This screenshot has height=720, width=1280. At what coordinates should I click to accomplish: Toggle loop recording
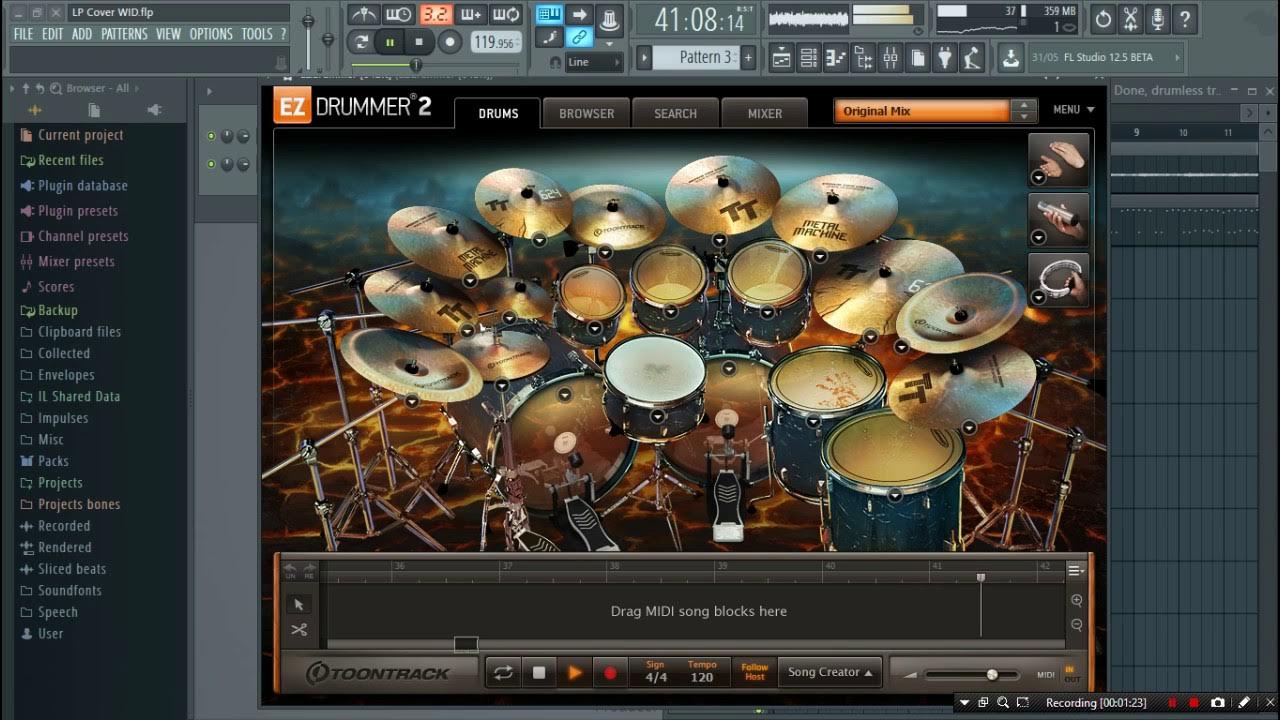(x=505, y=14)
